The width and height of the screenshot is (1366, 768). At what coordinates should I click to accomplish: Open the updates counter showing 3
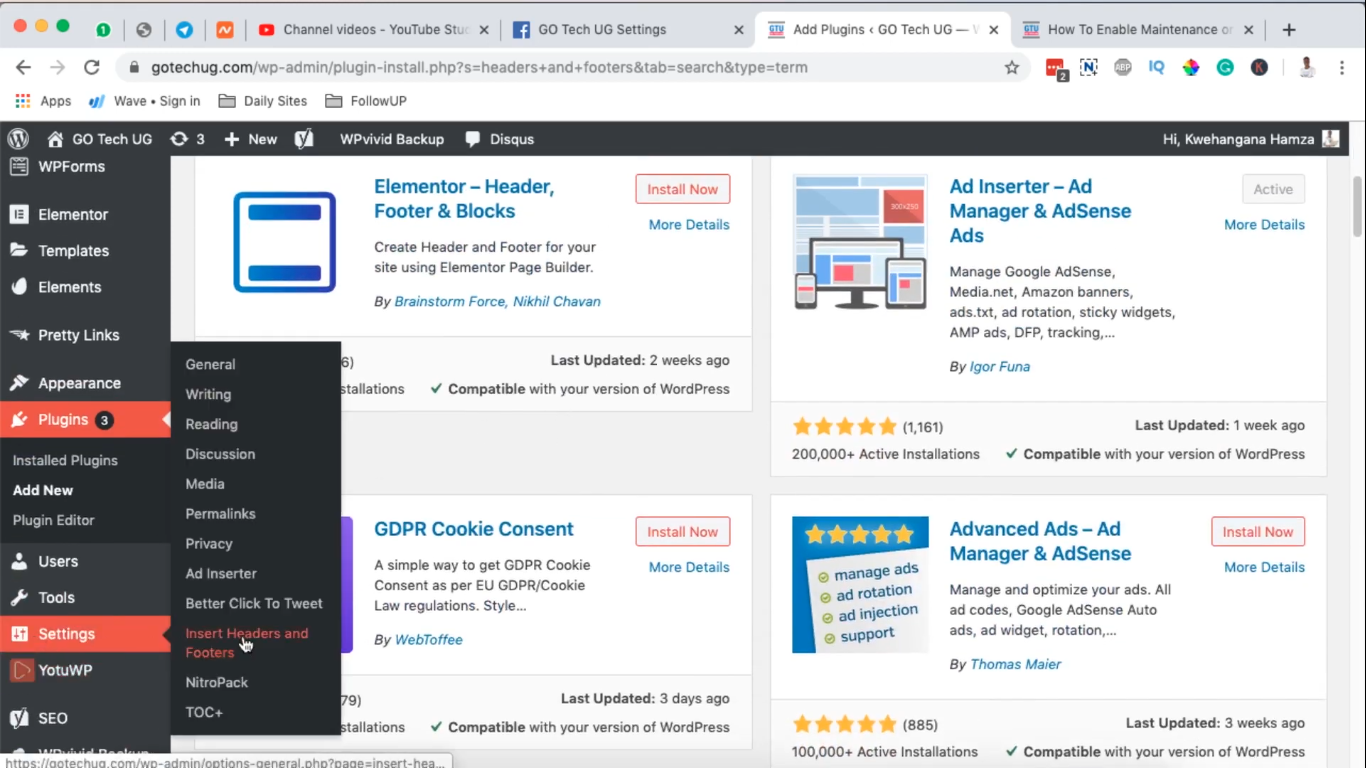[187, 139]
